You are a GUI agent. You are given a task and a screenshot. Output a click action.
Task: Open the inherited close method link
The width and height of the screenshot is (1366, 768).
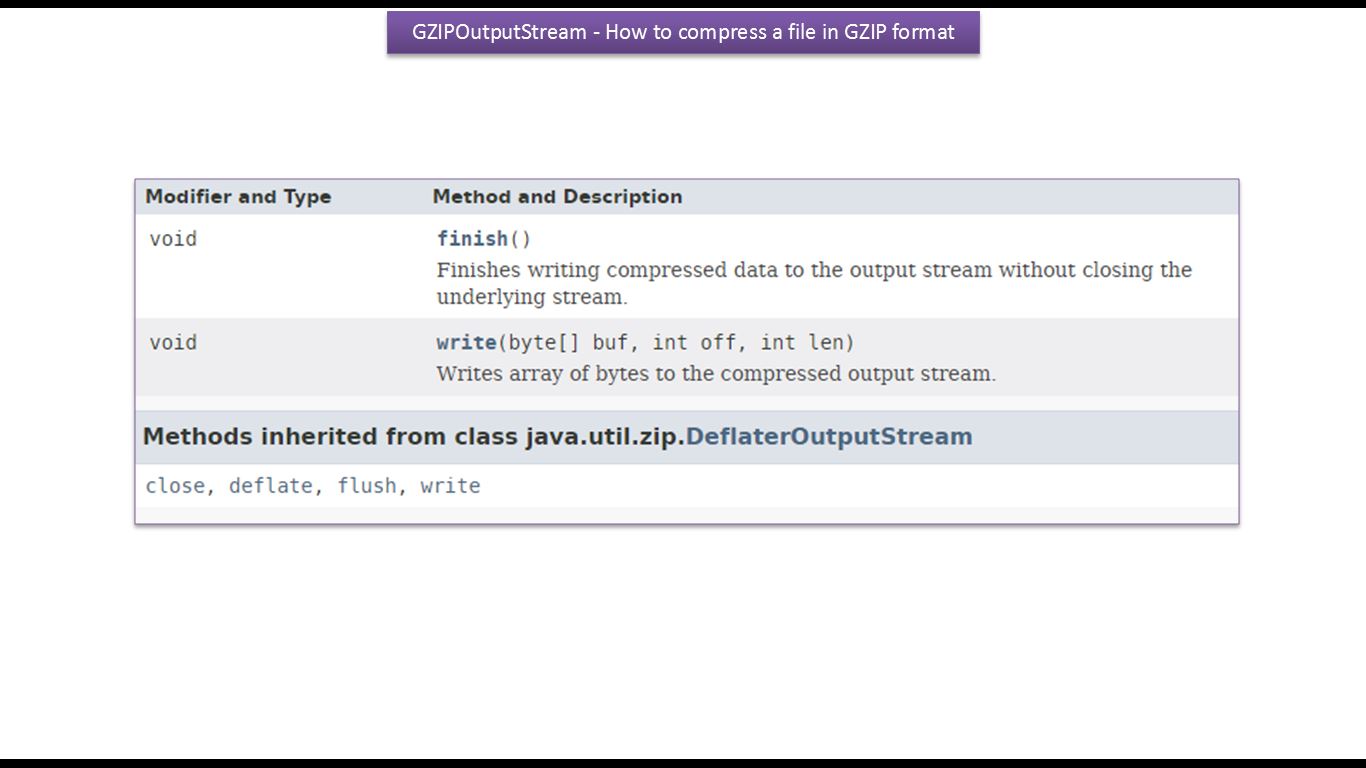click(x=175, y=486)
